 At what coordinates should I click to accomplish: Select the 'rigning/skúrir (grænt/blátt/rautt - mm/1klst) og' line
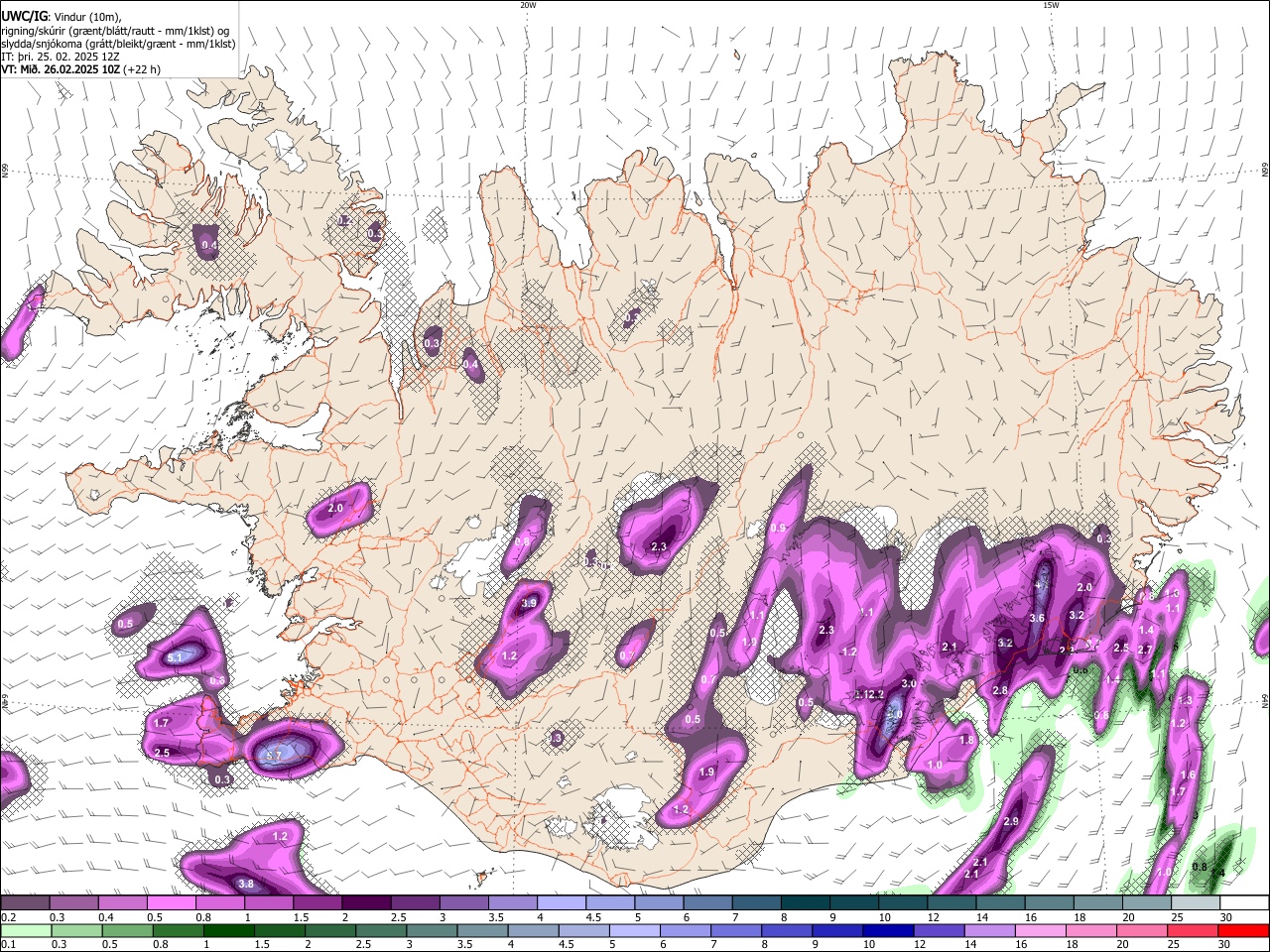[115, 30]
